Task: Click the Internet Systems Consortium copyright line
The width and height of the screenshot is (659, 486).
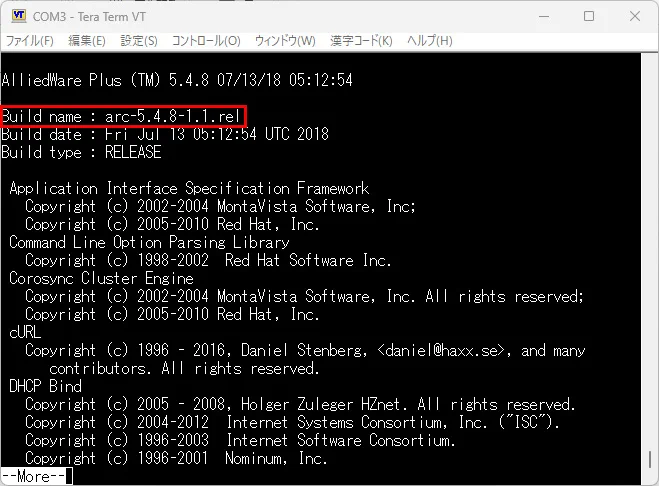Action: click(293, 422)
